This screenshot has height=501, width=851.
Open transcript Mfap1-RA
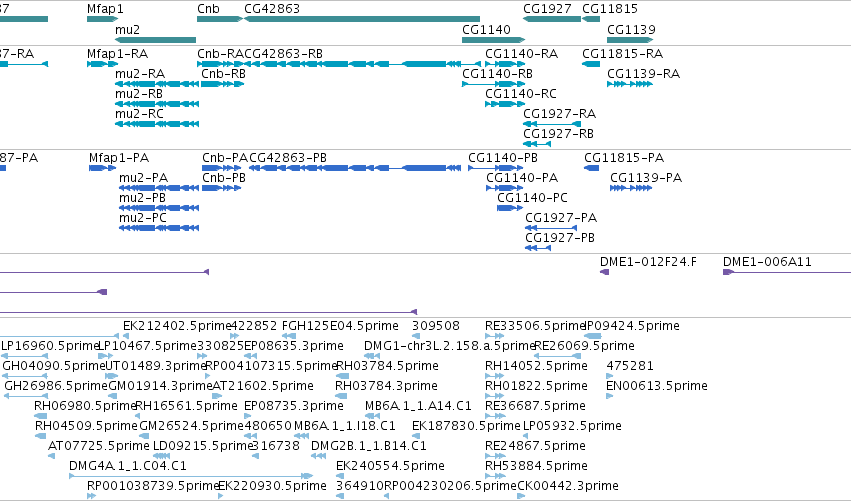[x=117, y=54]
